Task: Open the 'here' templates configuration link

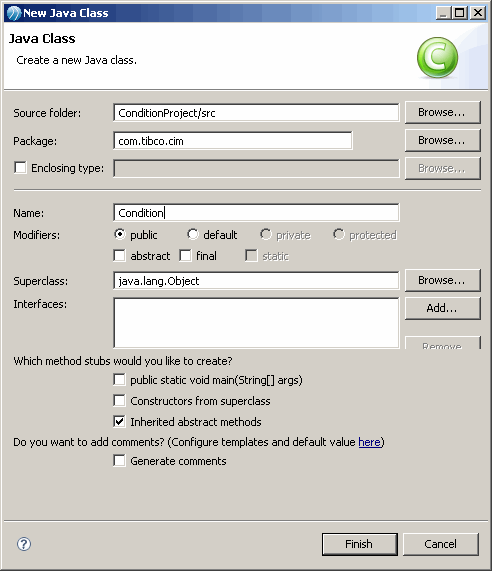Action: (x=369, y=442)
